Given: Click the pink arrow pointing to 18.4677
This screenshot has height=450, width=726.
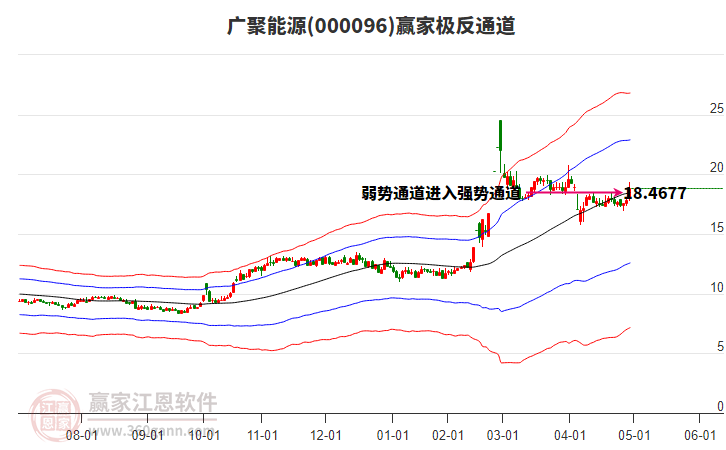Looking at the screenshot, I should [574, 192].
